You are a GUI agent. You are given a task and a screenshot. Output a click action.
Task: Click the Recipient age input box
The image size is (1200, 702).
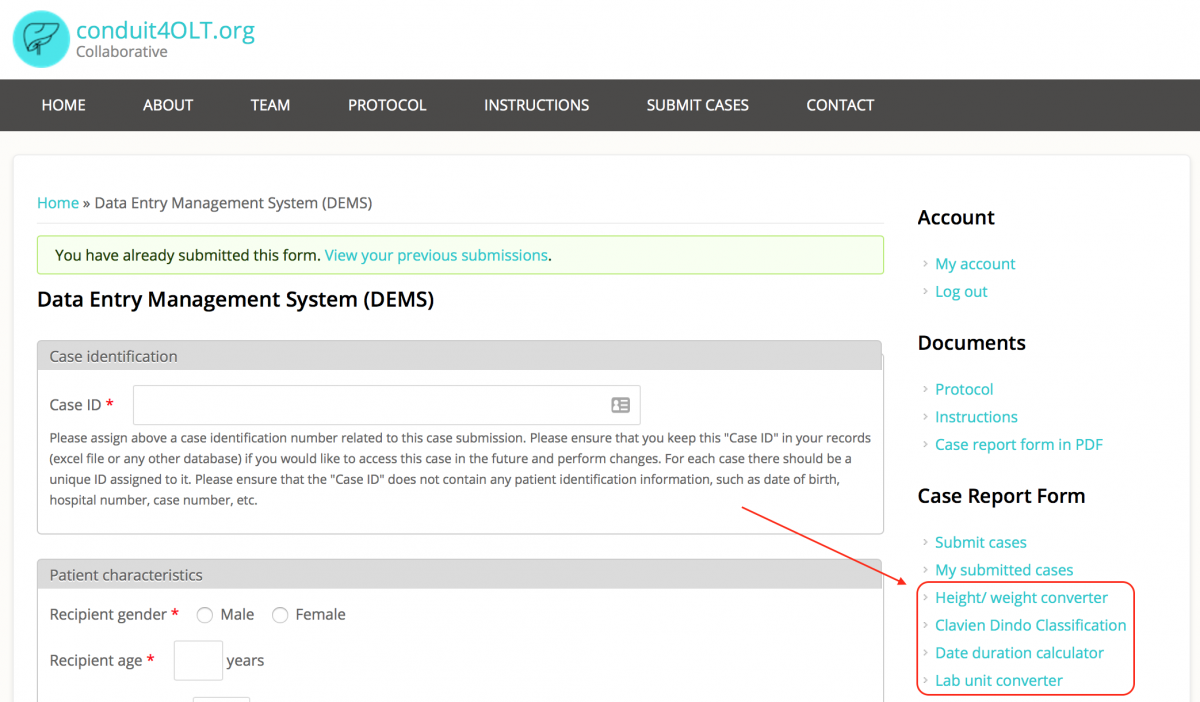198,661
